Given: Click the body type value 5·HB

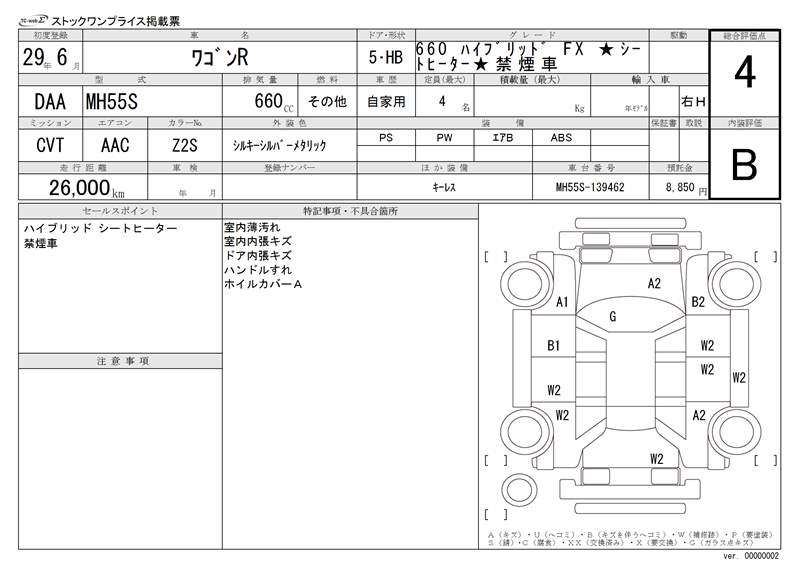Looking at the screenshot, I should point(386,58).
